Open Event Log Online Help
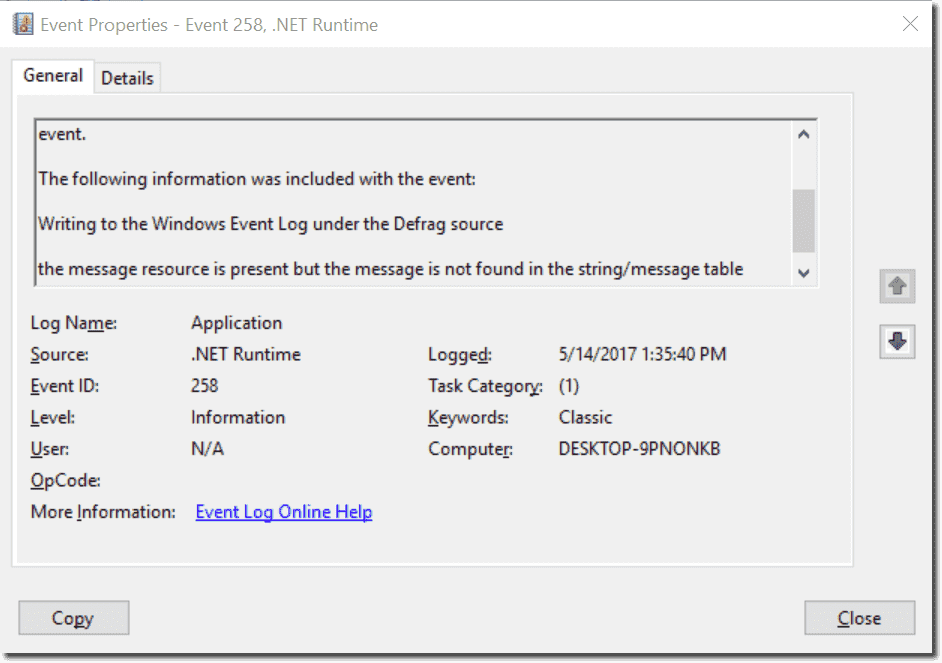Screen dimensions: 942x663 point(283,511)
